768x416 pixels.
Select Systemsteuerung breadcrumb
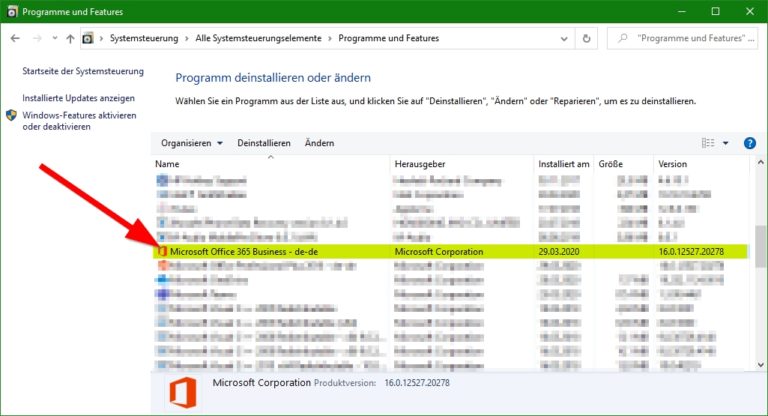tap(144, 38)
